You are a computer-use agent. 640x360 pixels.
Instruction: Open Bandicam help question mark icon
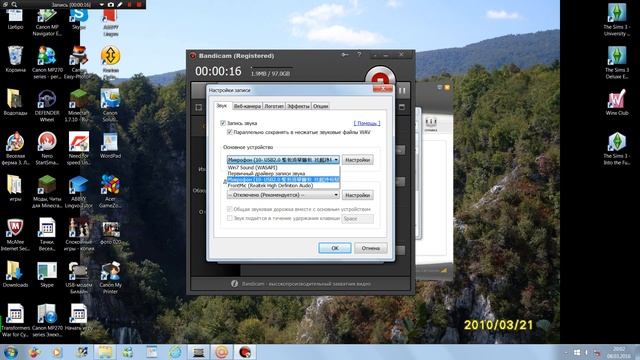(x=359, y=55)
